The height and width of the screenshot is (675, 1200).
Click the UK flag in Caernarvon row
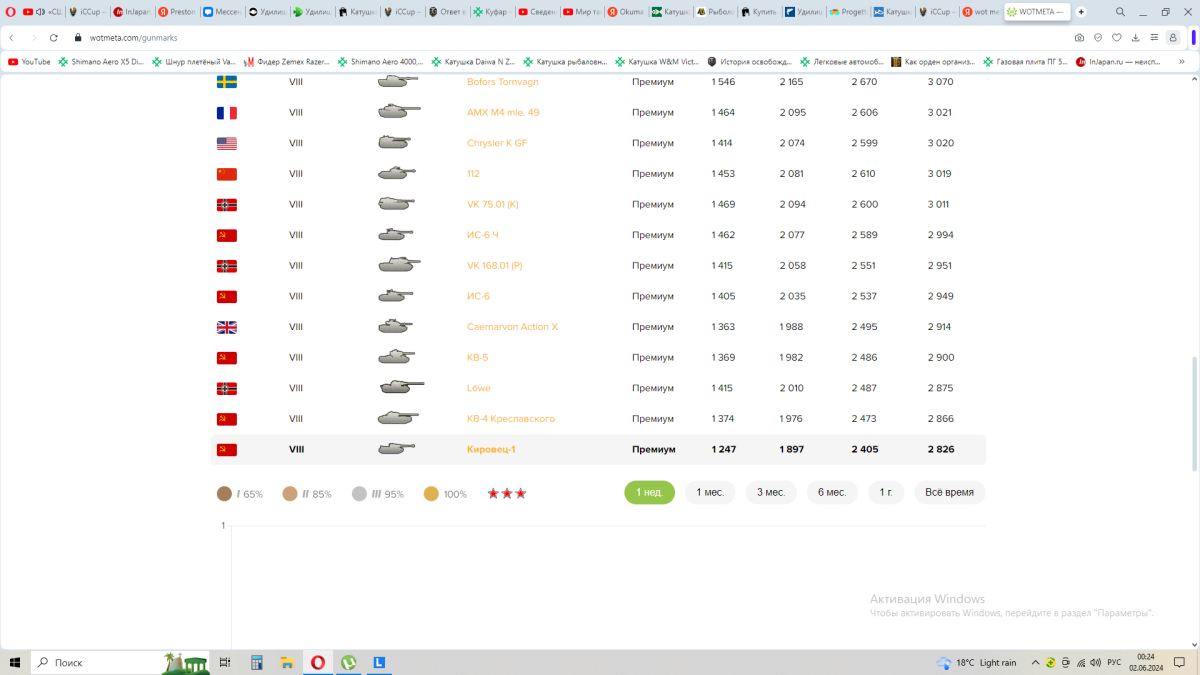click(x=227, y=327)
